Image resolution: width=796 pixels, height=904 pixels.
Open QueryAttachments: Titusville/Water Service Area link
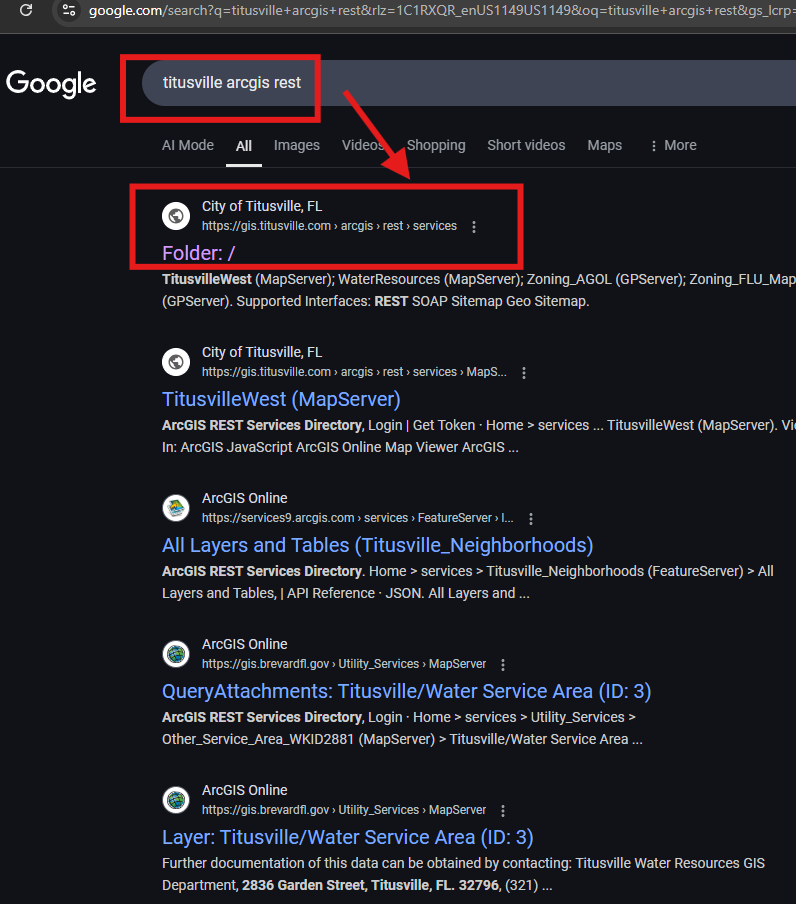pyautogui.click(x=406, y=691)
